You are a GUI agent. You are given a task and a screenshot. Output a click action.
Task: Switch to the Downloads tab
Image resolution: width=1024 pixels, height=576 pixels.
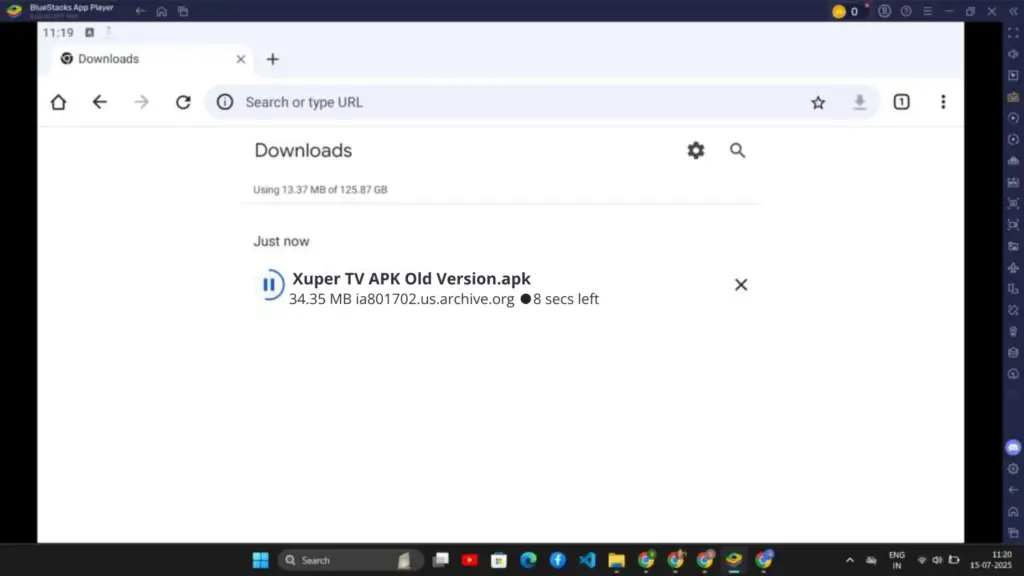[107, 59]
